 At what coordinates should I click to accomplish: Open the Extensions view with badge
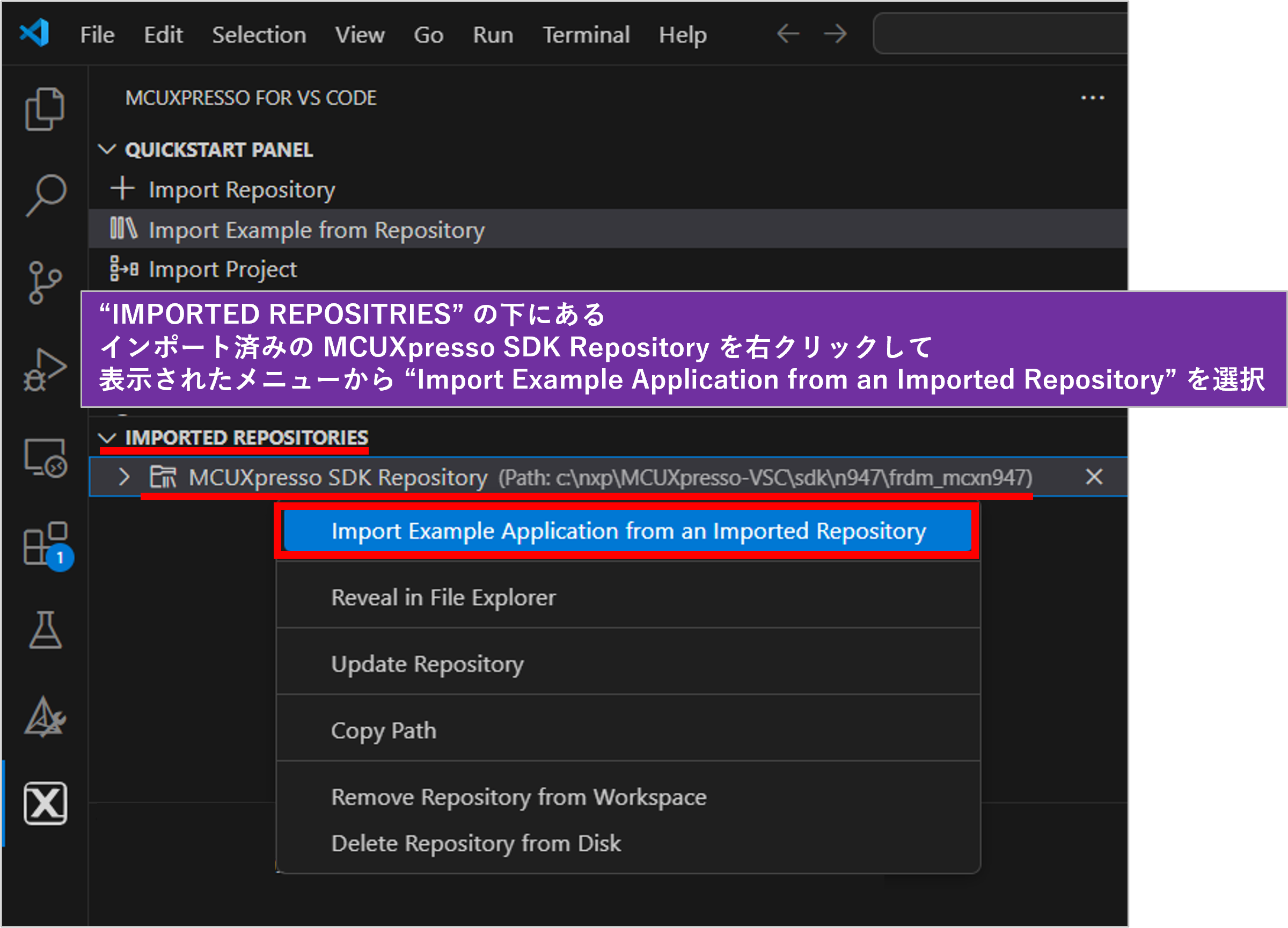pos(46,544)
